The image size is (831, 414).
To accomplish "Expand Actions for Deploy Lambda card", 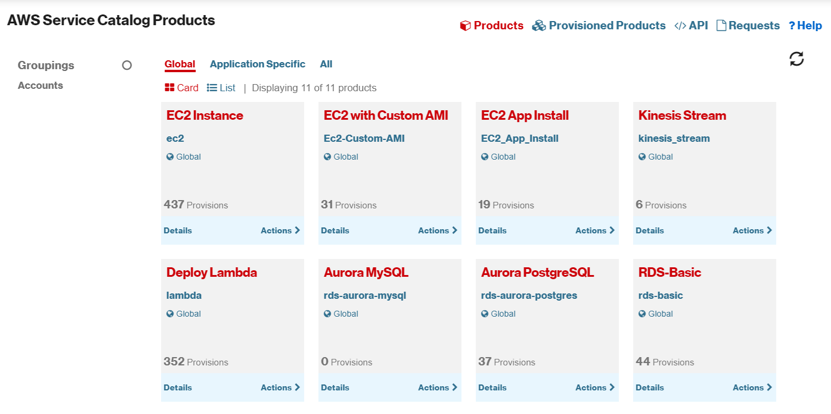I will (x=280, y=388).
